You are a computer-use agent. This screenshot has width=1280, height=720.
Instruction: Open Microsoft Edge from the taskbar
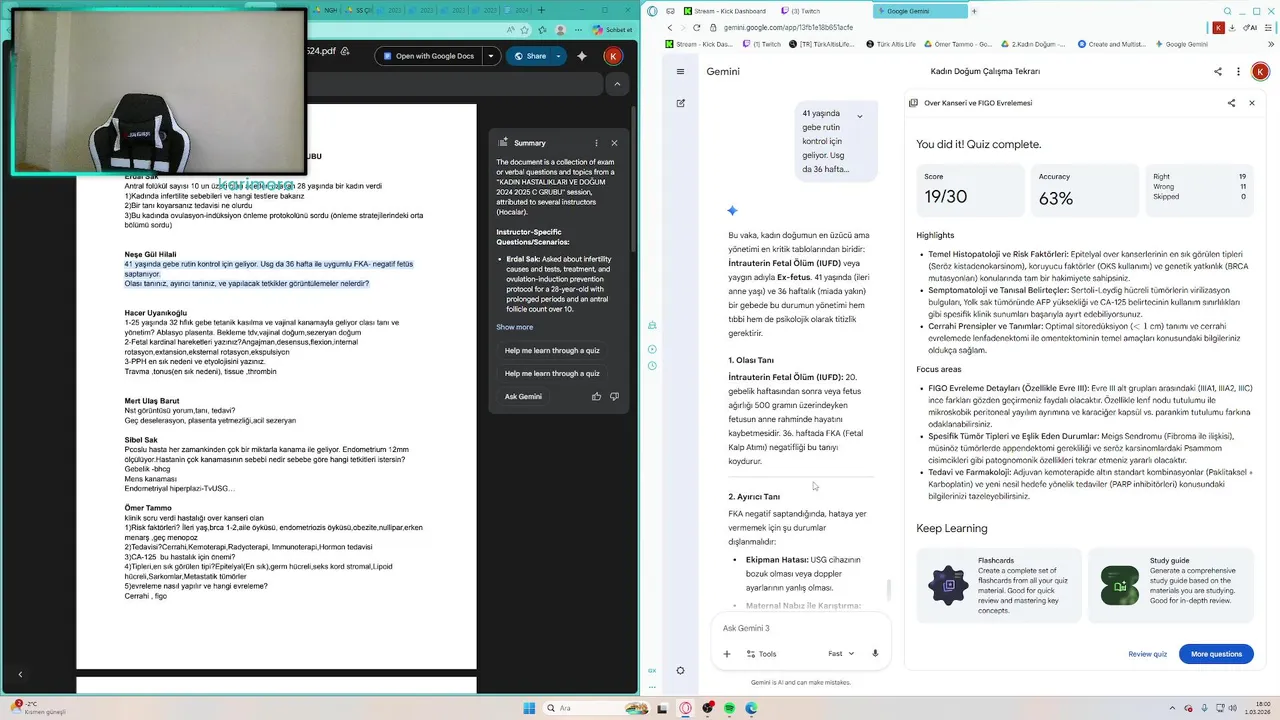(751, 708)
